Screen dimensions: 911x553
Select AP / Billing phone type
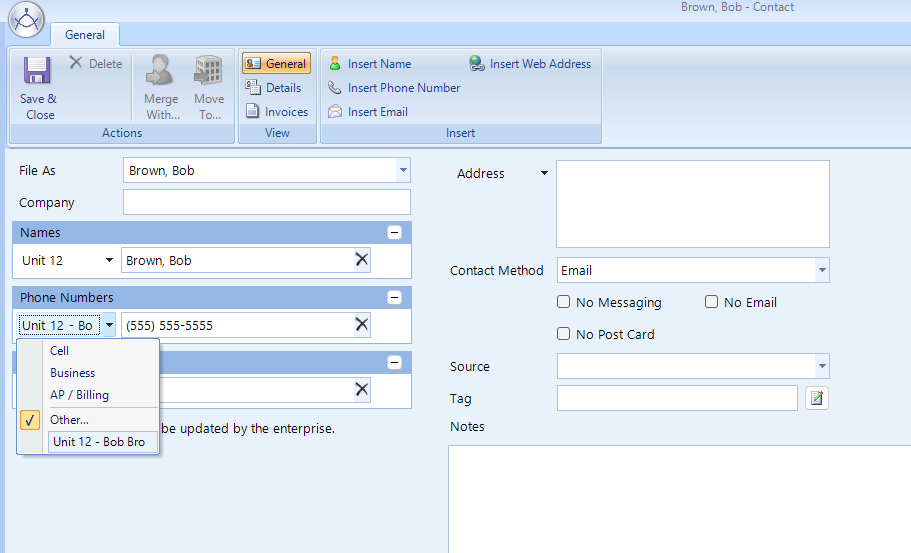79,395
